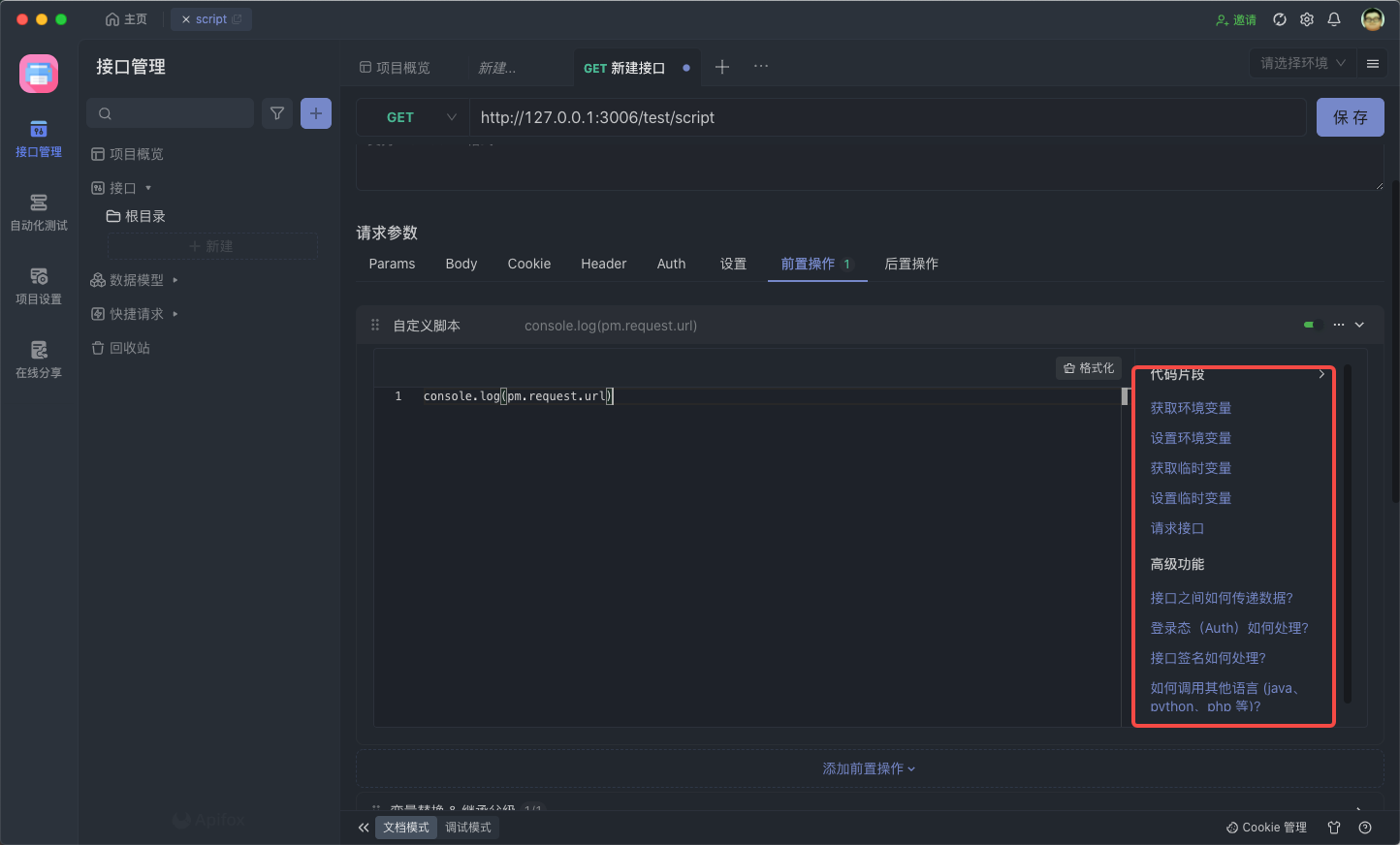Open the Cookie 管理 panel
Screen dimensions: 1400x845
coord(1266,827)
